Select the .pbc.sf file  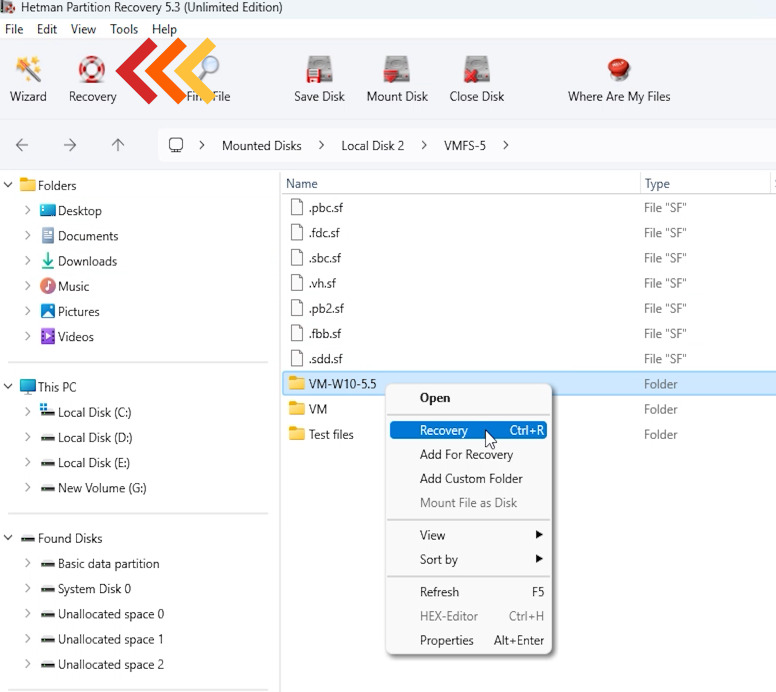[326, 208]
